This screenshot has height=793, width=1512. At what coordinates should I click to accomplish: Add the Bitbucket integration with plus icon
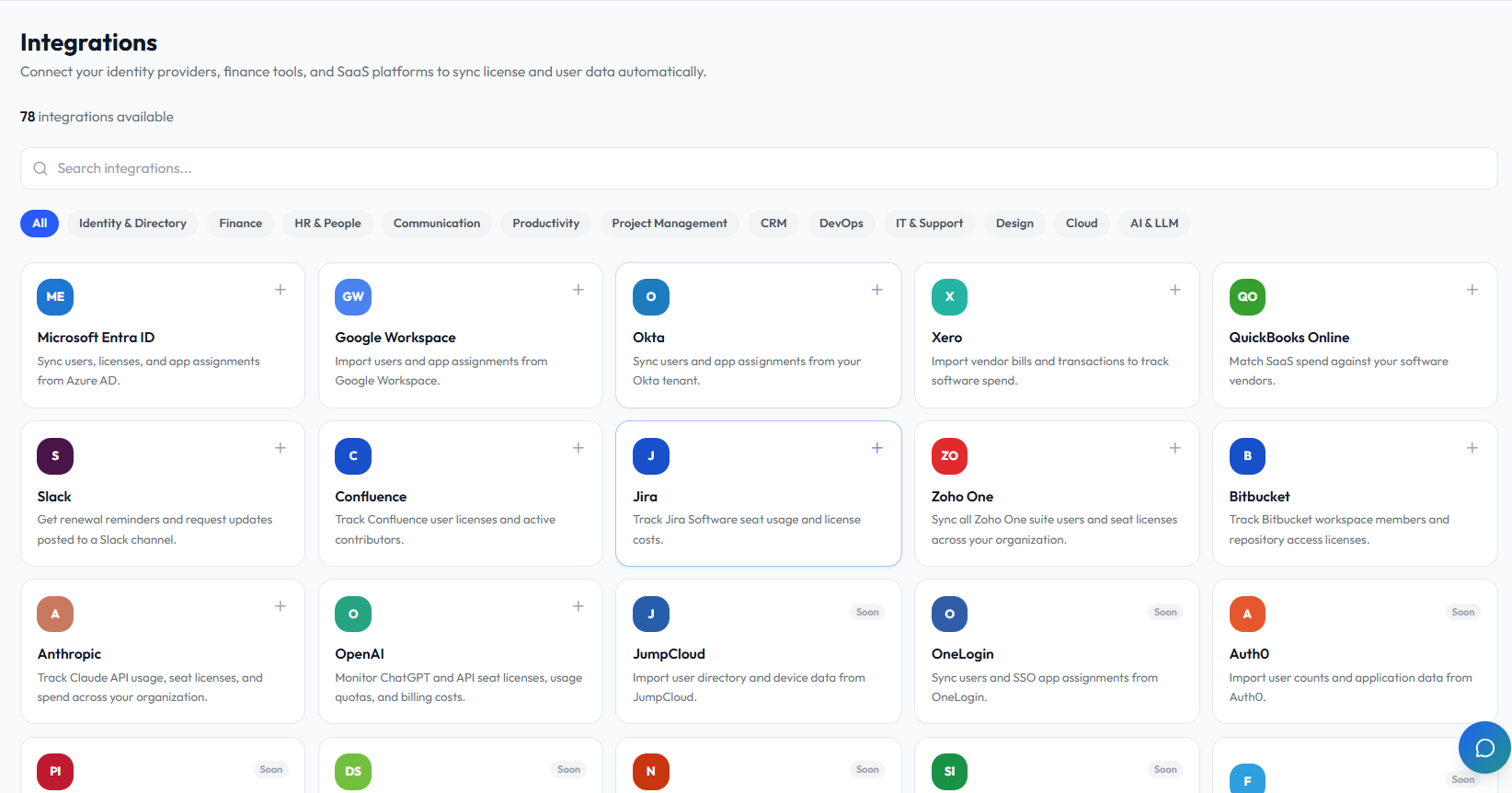tap(1472, 448)
